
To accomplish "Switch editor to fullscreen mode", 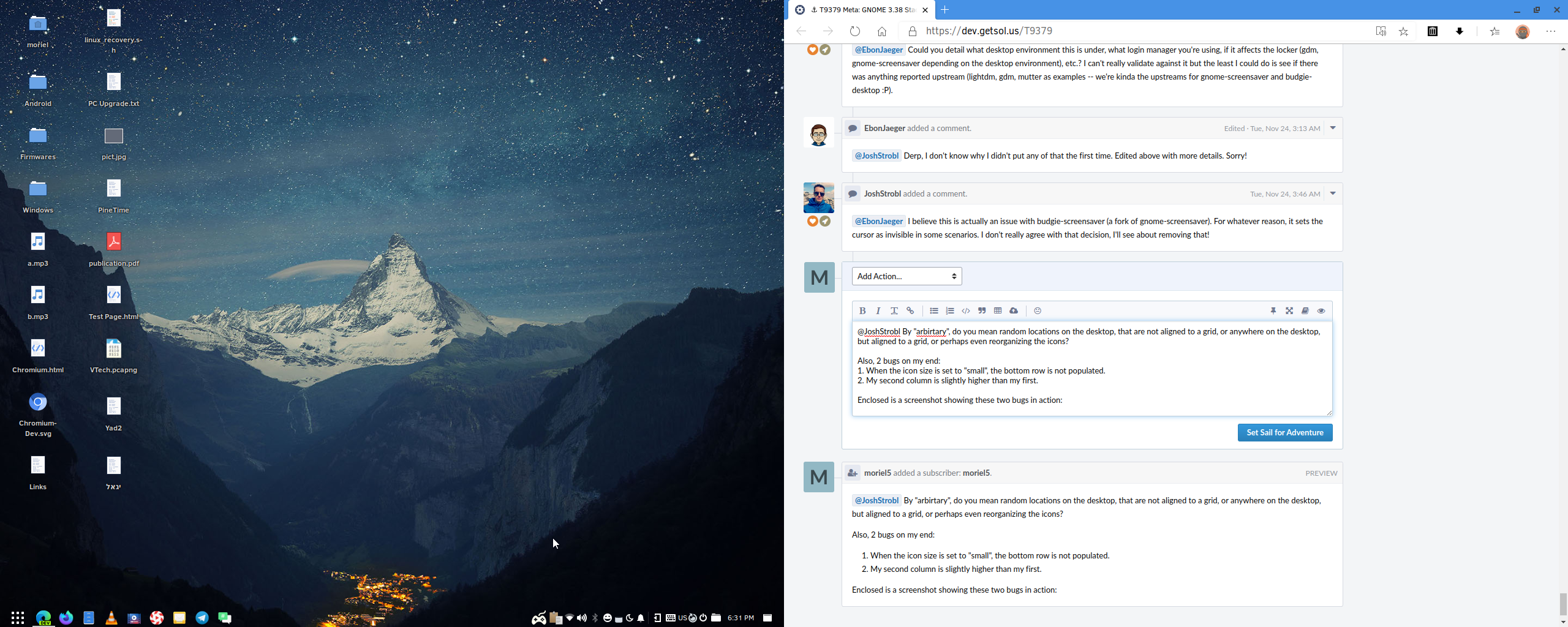I will pyautogui.click(x=1289, y=311).
